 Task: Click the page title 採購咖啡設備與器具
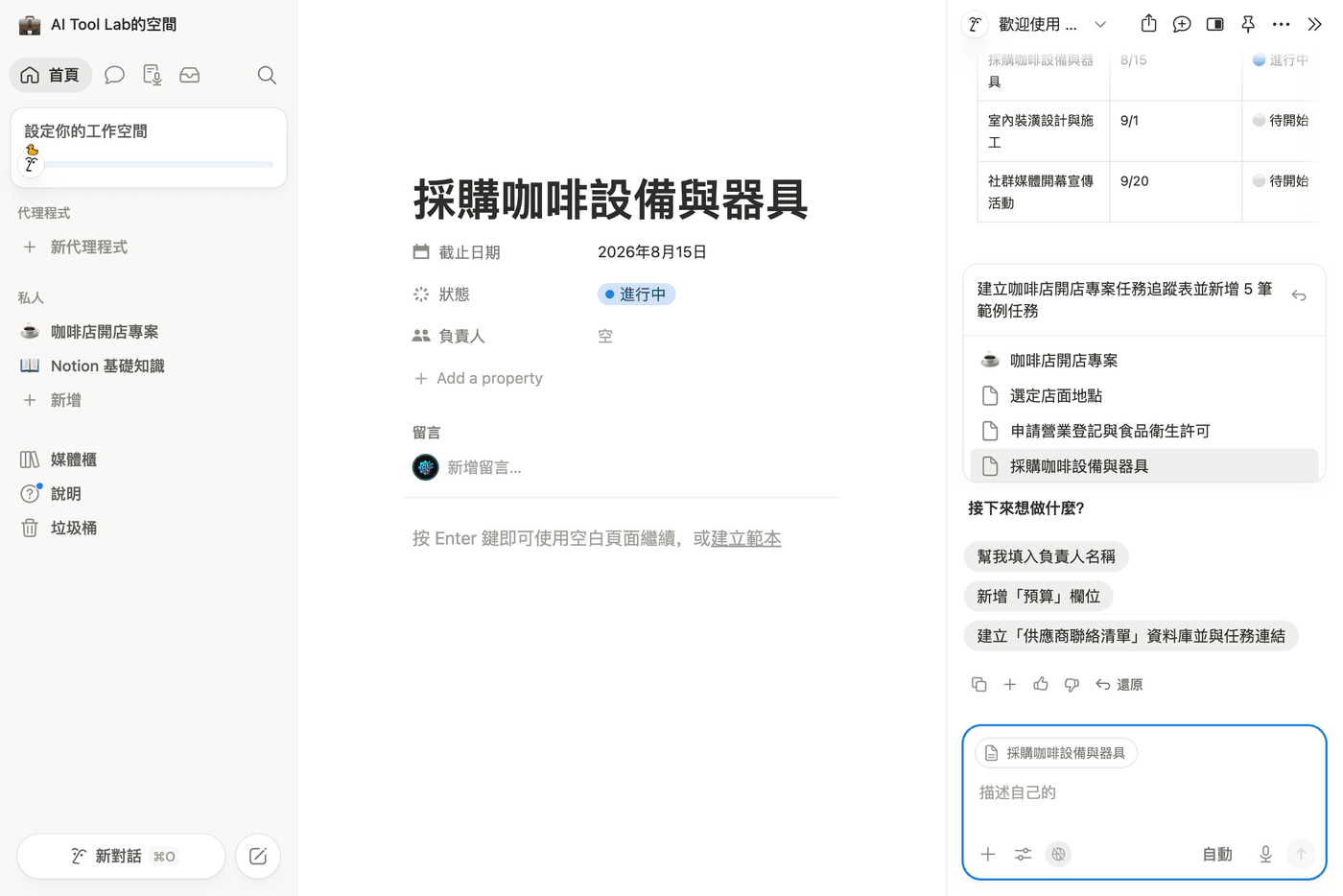[610, 200]
